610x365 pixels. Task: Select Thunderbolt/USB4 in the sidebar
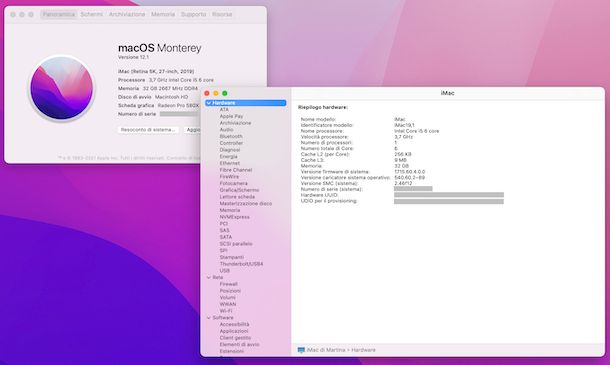click(241, 264)
